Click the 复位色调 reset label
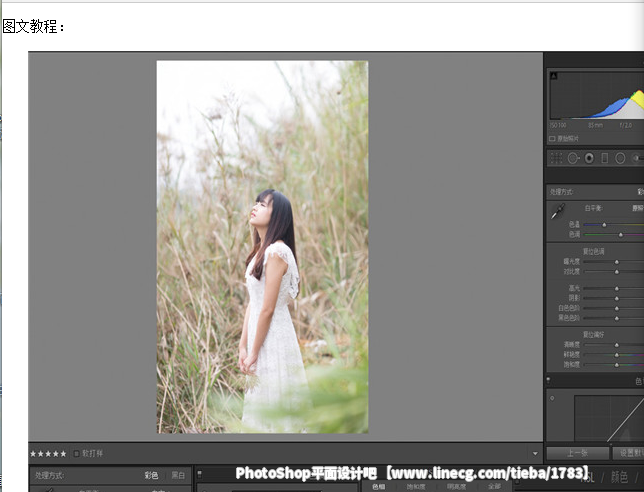The height and width of the screenshot is (492, 644). click(593, 251)
